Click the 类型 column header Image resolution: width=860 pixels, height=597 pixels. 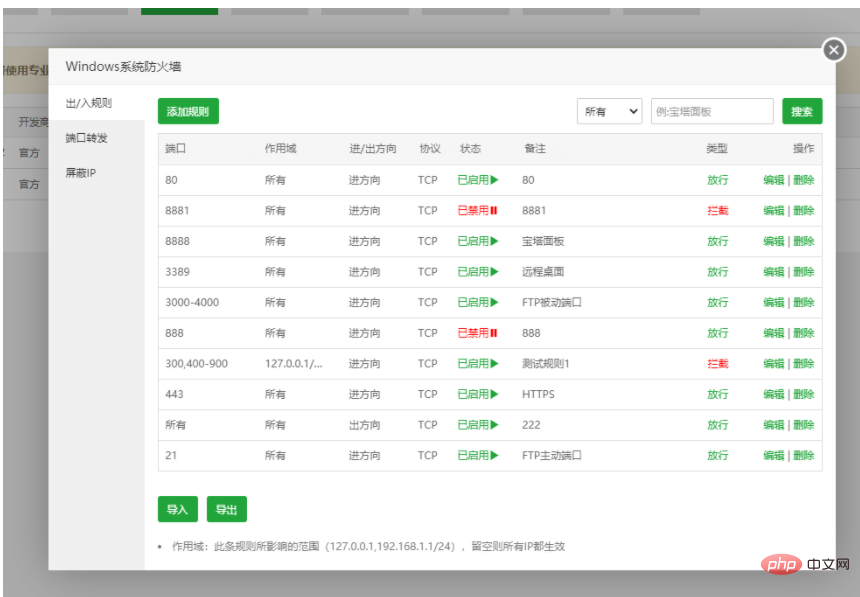717,149
